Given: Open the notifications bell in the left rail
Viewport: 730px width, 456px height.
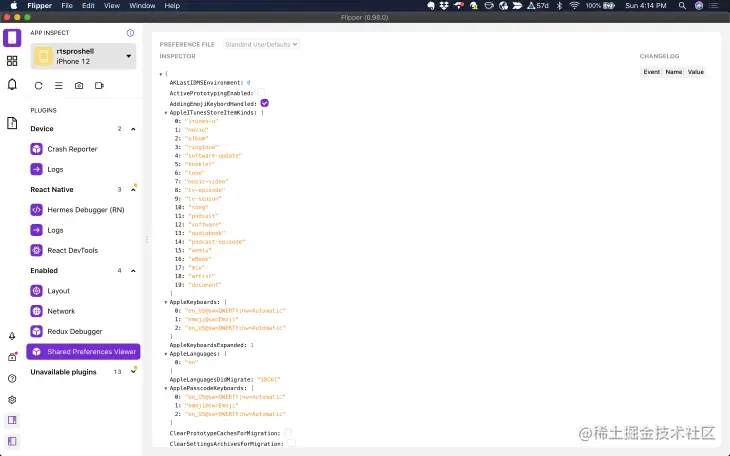Looking at the screenshot, I should click(12, 84).
